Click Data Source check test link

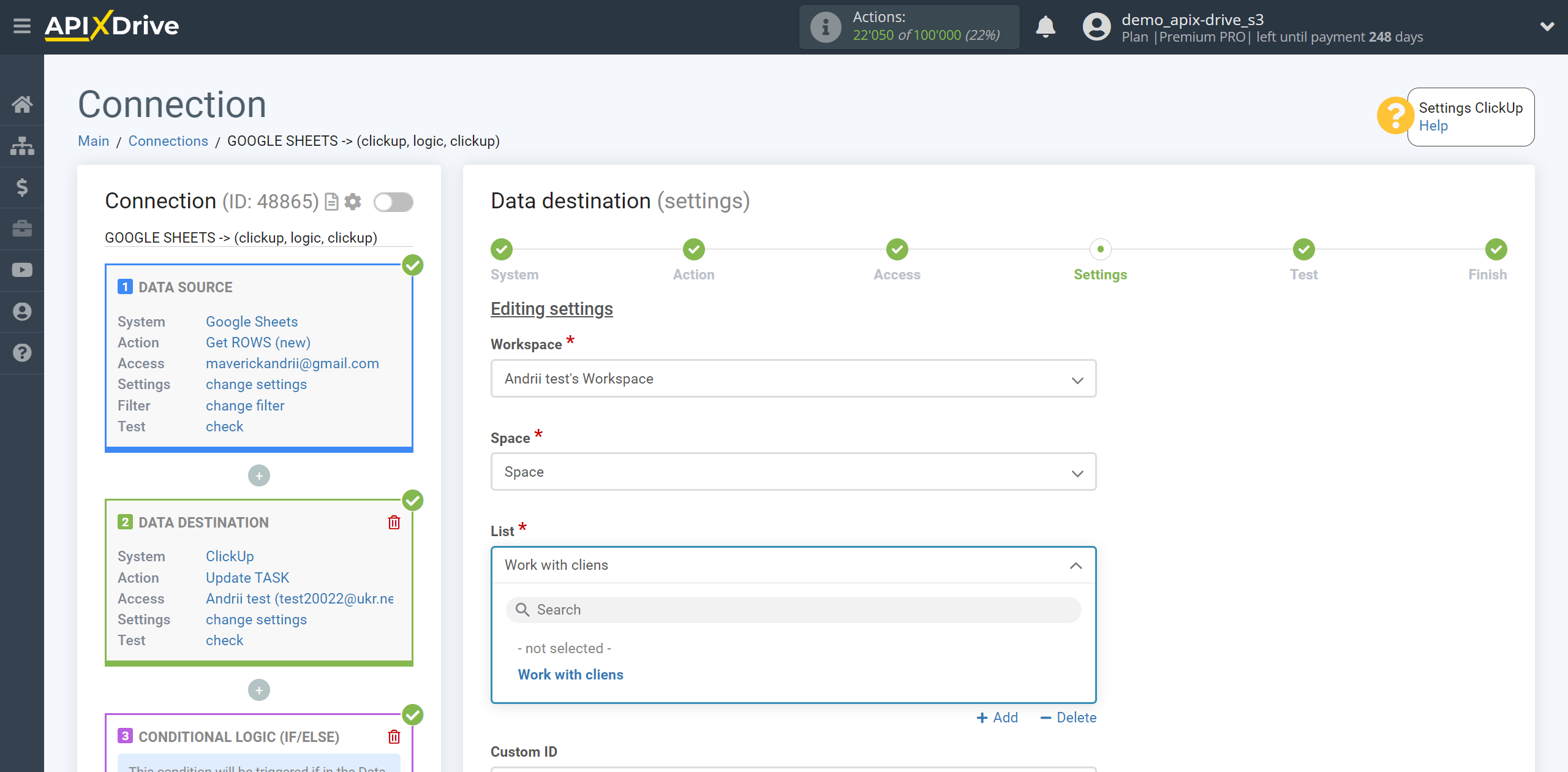click(224, 426)
